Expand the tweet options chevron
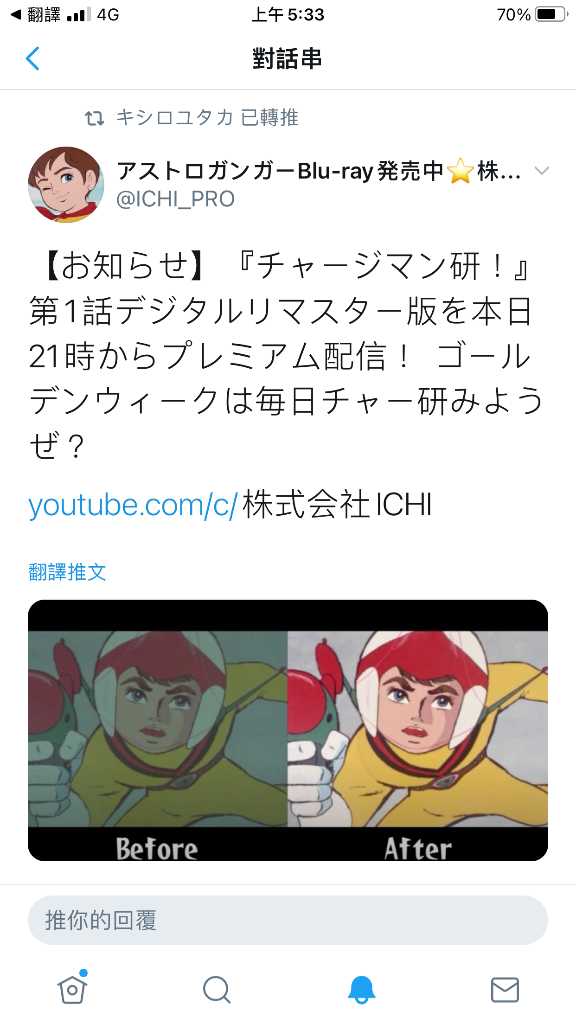 point(541,171)
